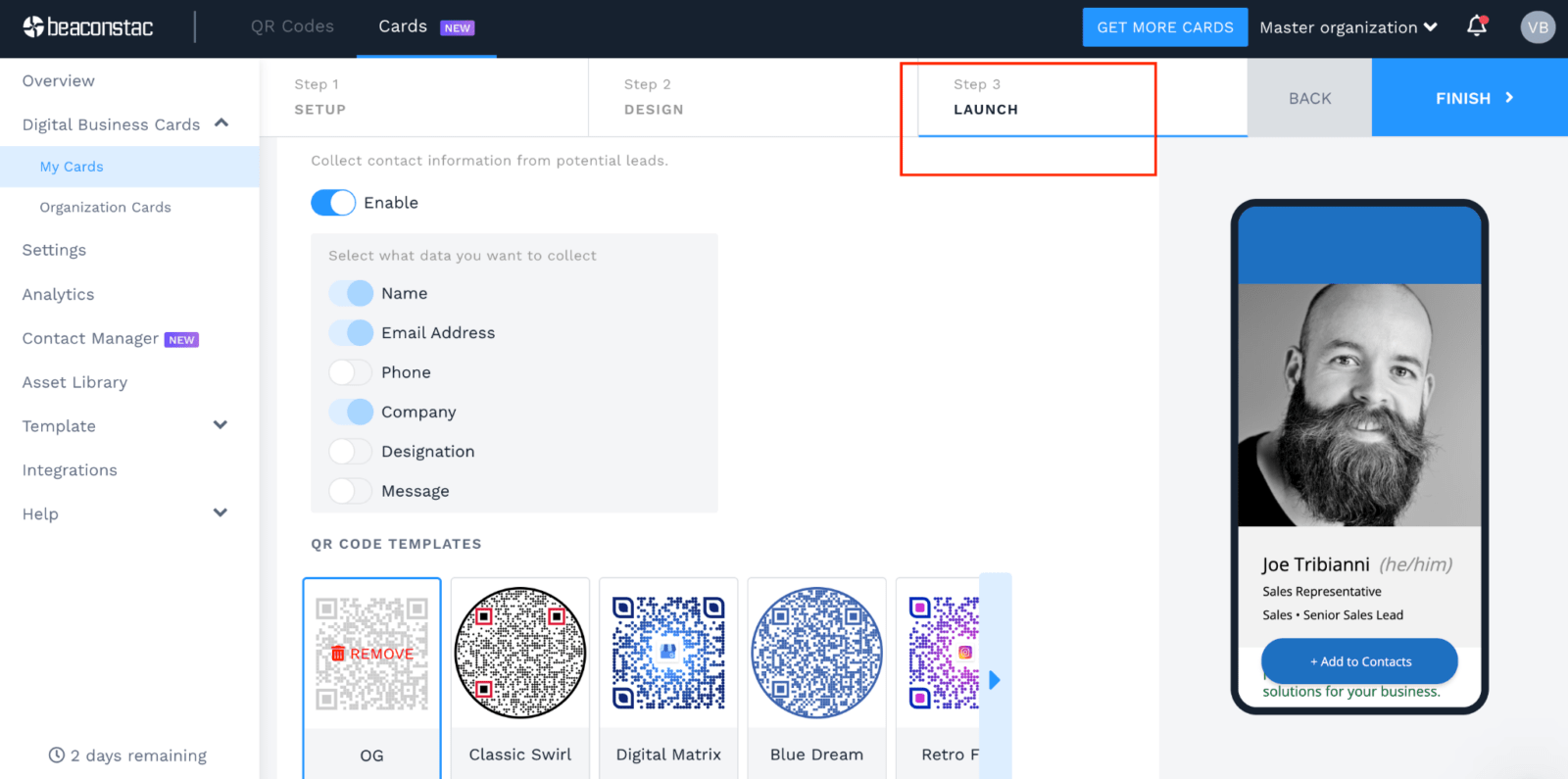Click Add to Contacts in card preview

click(x=1359, y=661)
